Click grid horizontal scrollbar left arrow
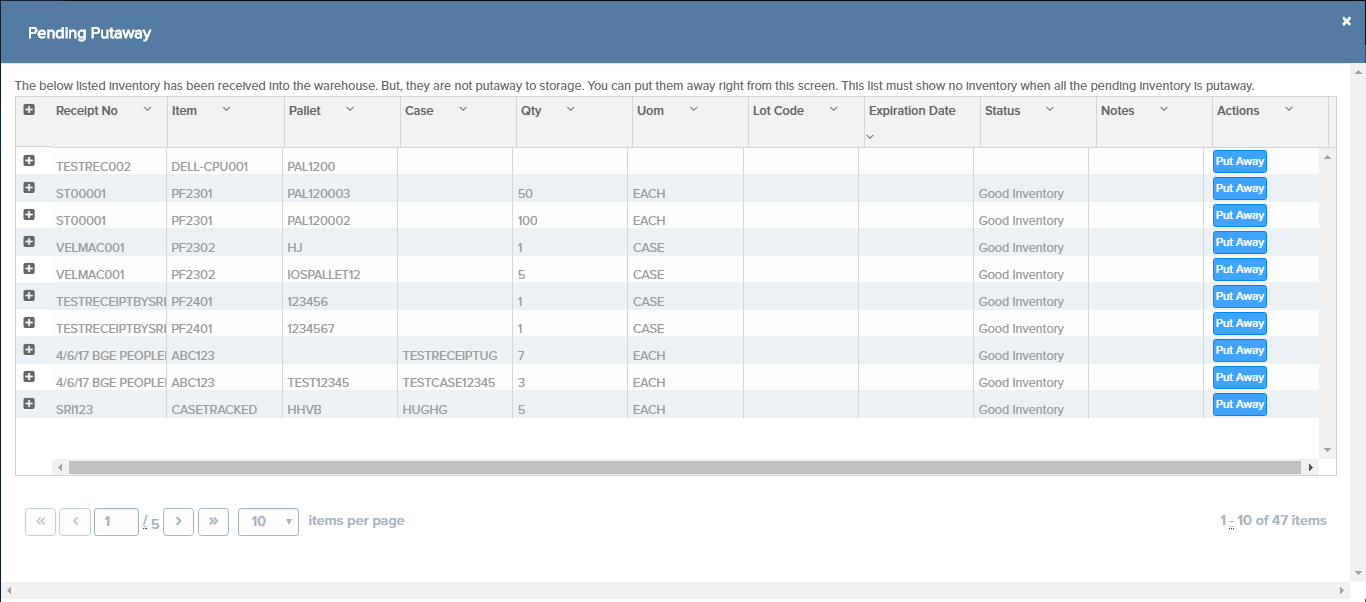The height and width of the screenshot is (602, 1366). [x=60, y=467]
